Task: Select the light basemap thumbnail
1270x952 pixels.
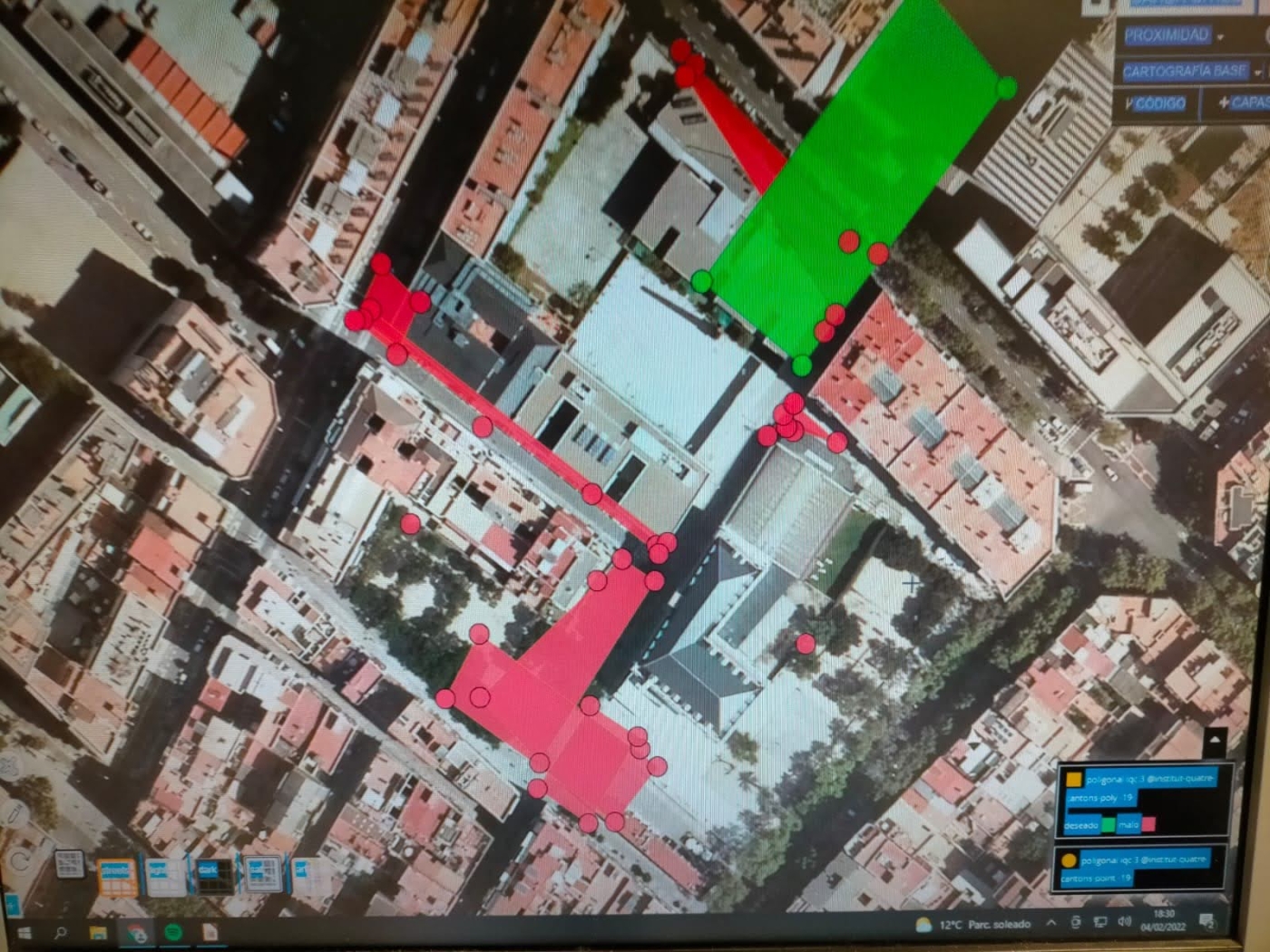Action: point(165,876)
